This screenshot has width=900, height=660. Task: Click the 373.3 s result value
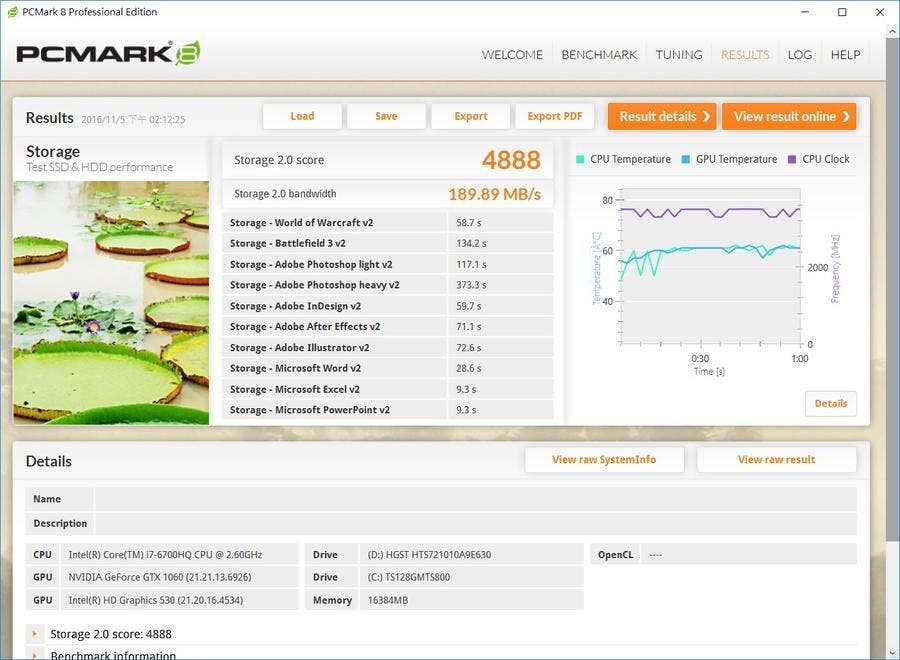coord(471,285)
